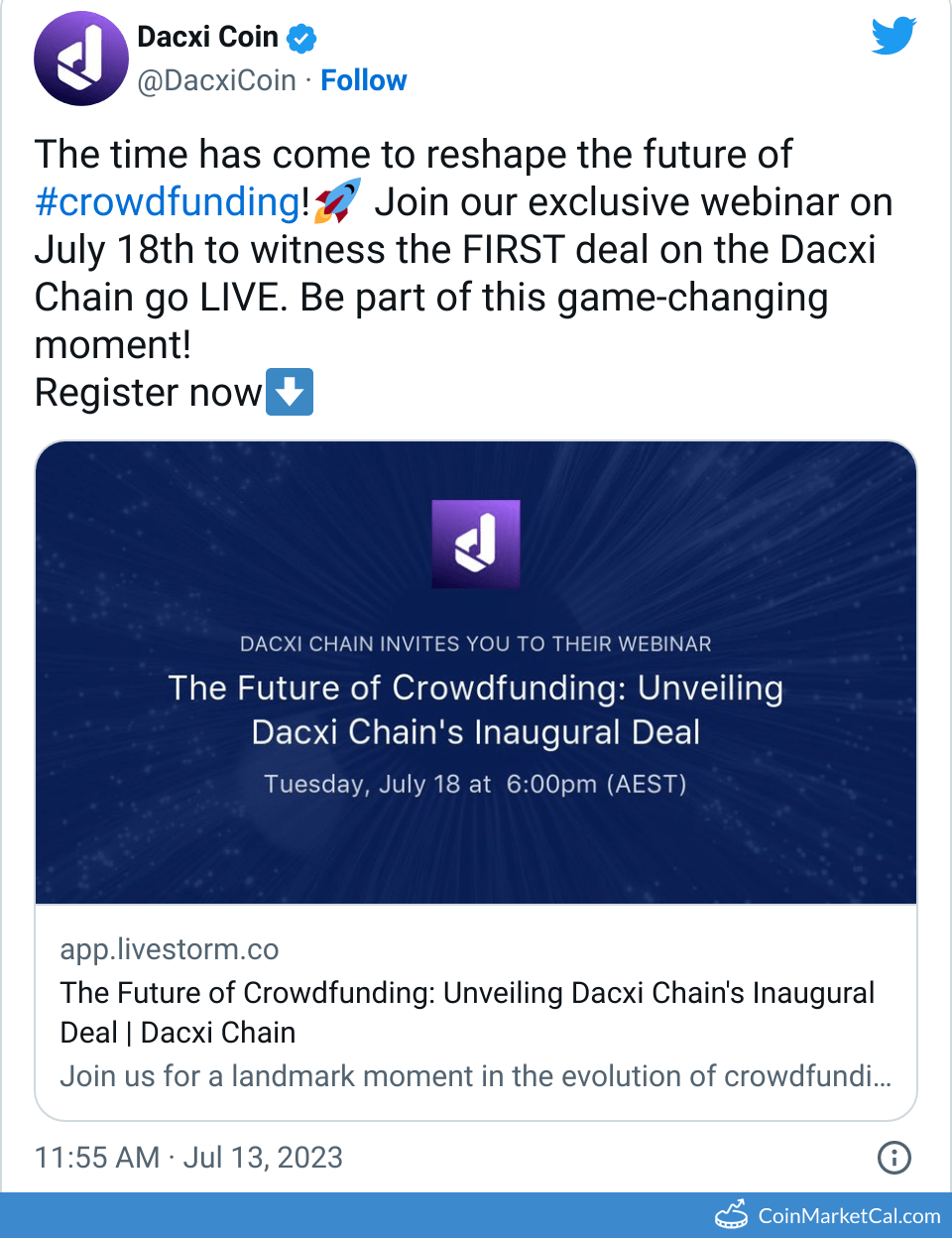Click the Dacxi Coin profile avatar

(x=81, y=59)
